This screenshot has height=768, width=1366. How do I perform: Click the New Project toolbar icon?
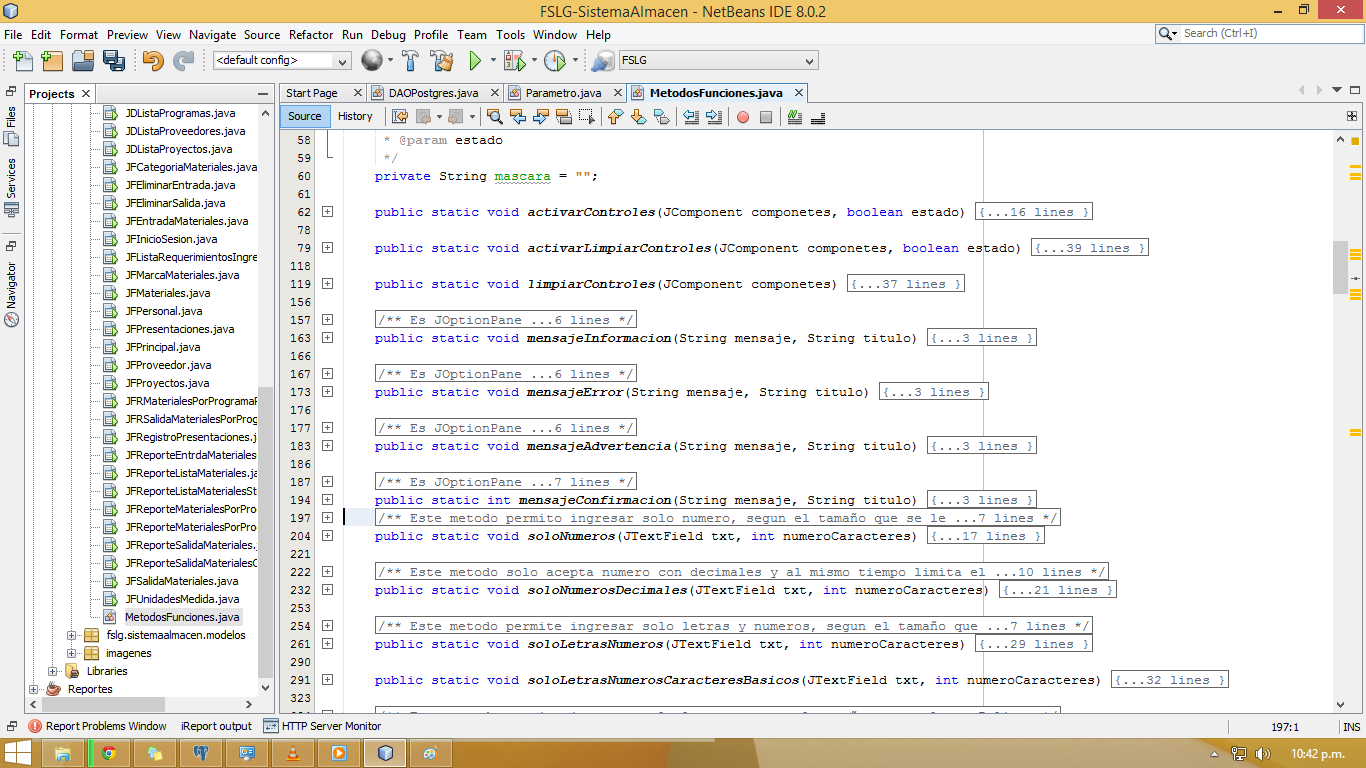click(52, 60)
